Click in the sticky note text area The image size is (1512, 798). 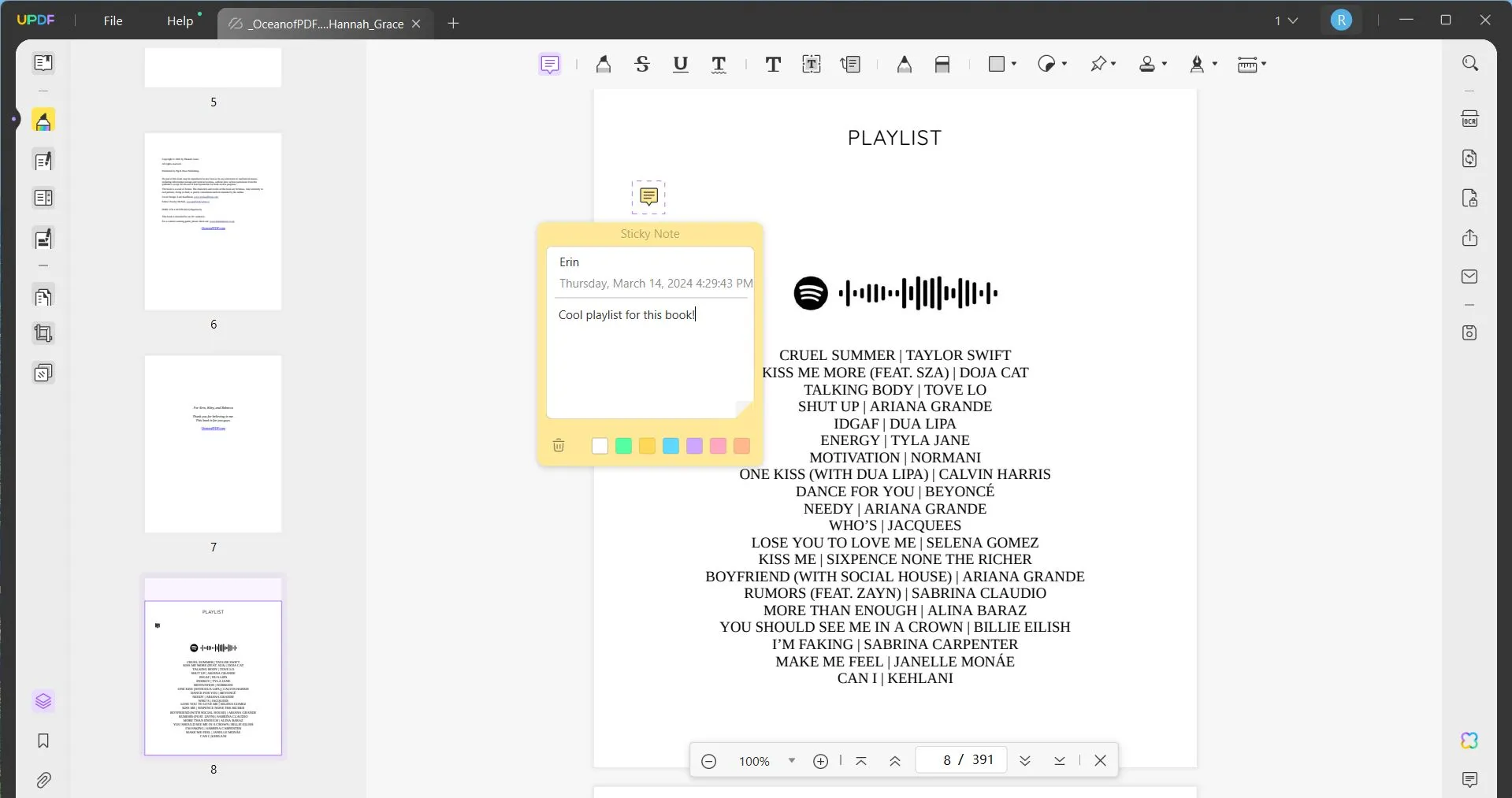650,358
